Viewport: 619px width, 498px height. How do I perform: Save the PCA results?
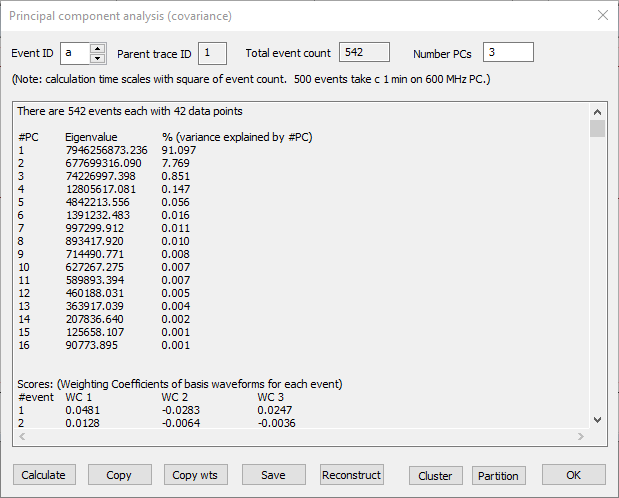pyautogui.click(x=273, y=475)
